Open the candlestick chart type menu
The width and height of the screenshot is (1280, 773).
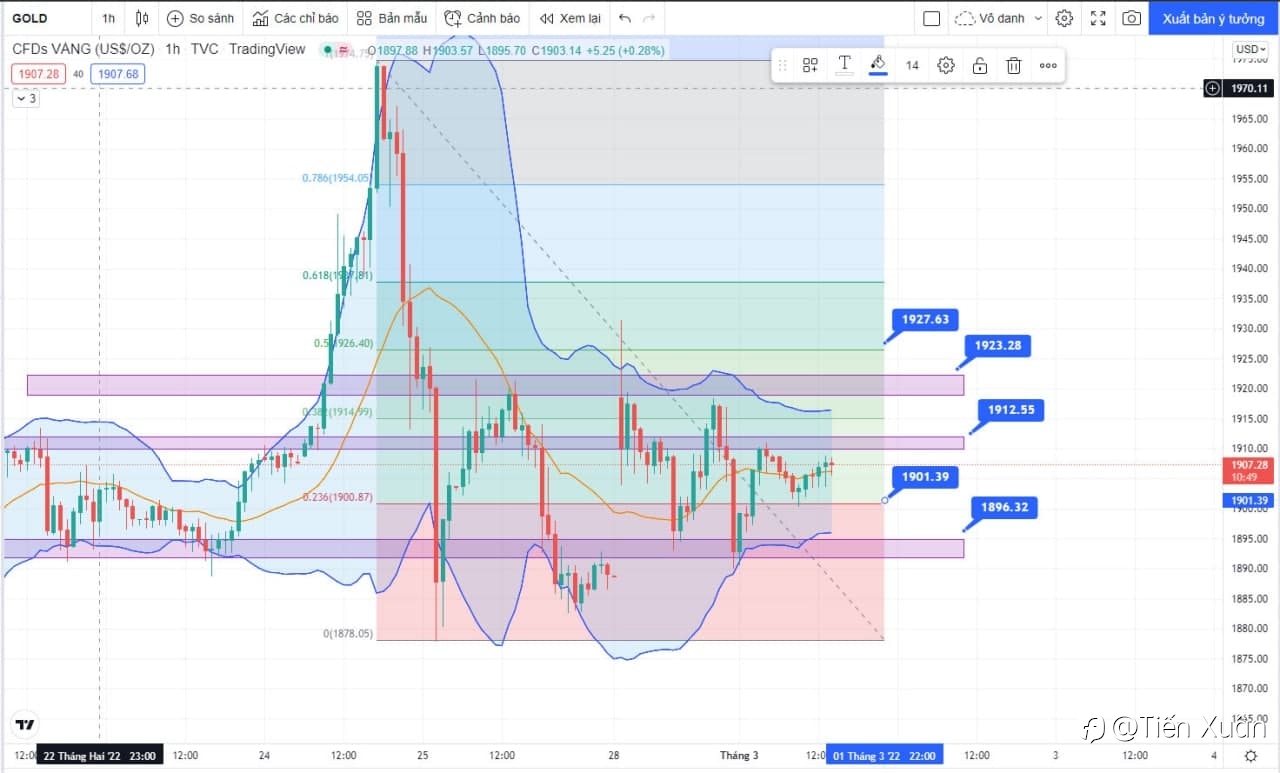142,18
